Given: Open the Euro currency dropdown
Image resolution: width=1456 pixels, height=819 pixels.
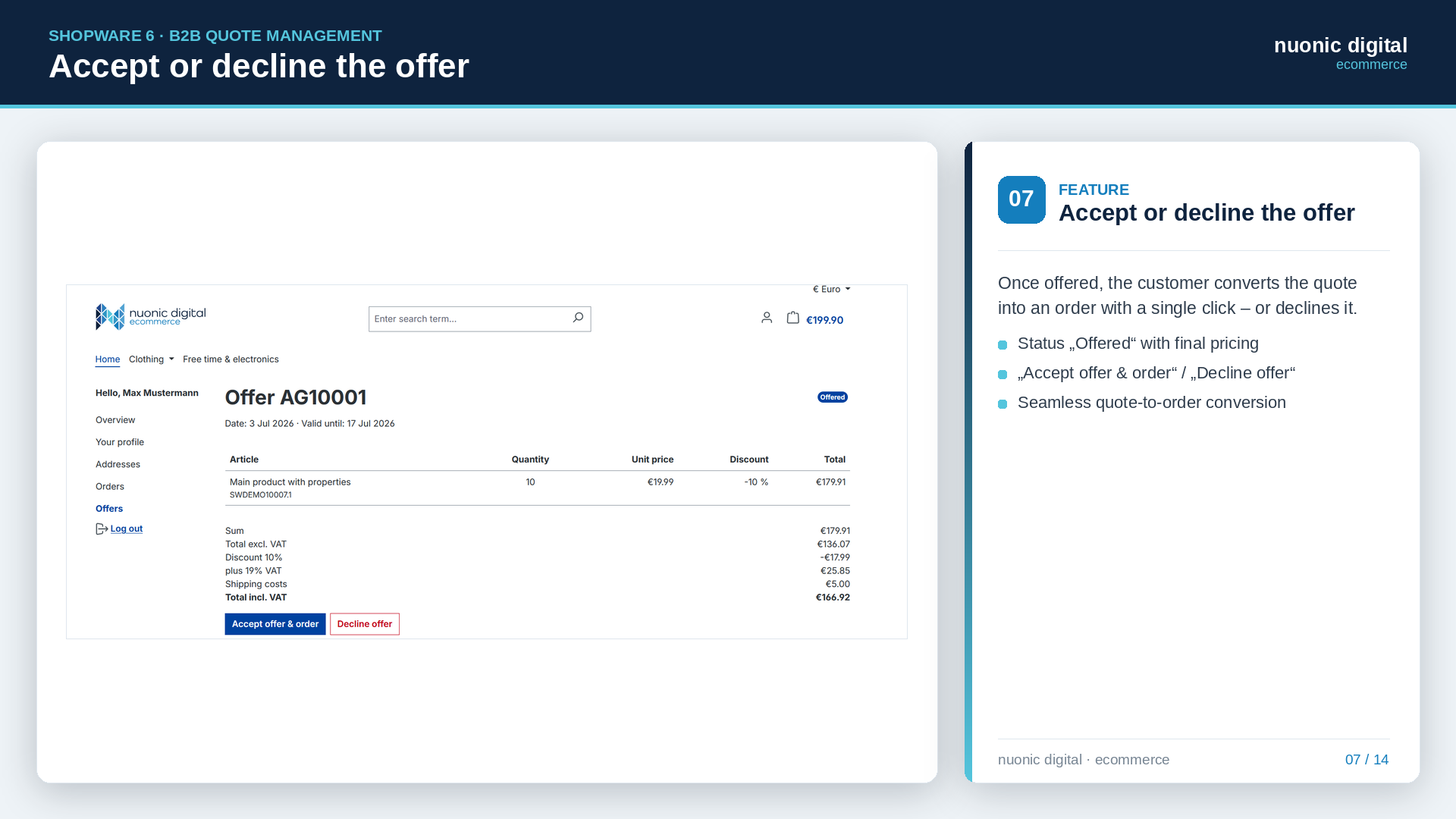Looking at the screenshot, I should 831,289.
